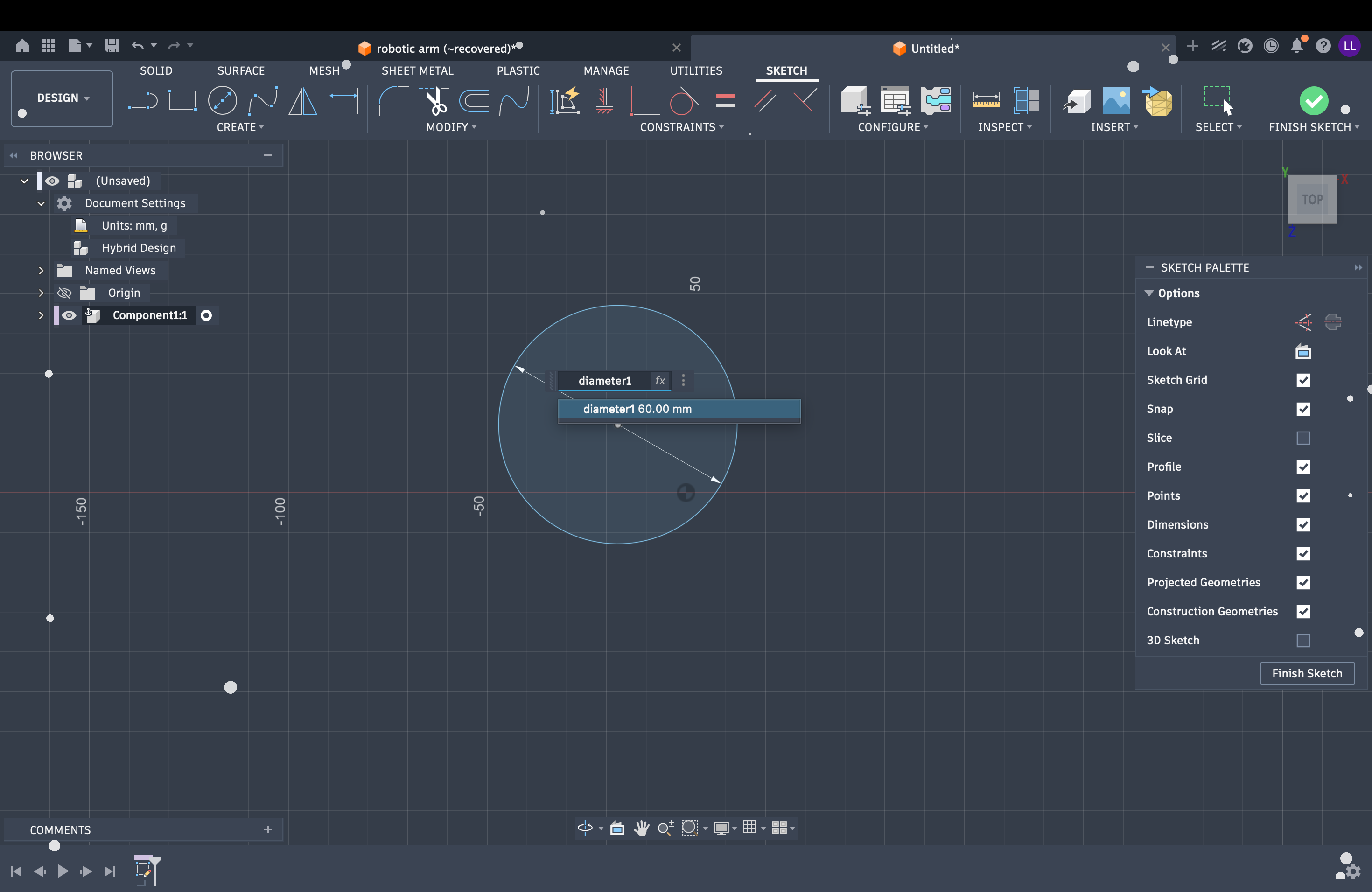Open the INSPECT dropdown menu
This screenshot has height=892, width=1372.
click(1004, 127)
